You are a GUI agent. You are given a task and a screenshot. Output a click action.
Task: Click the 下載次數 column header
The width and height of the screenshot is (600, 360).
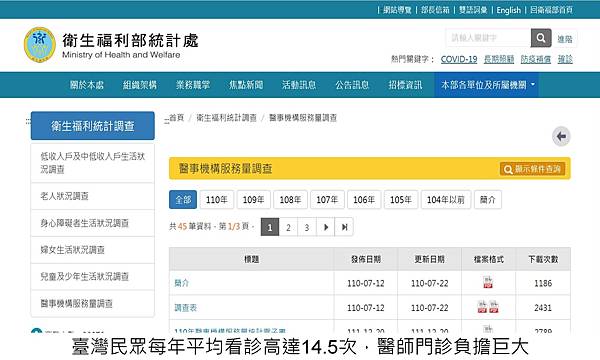tap(543, 259)
